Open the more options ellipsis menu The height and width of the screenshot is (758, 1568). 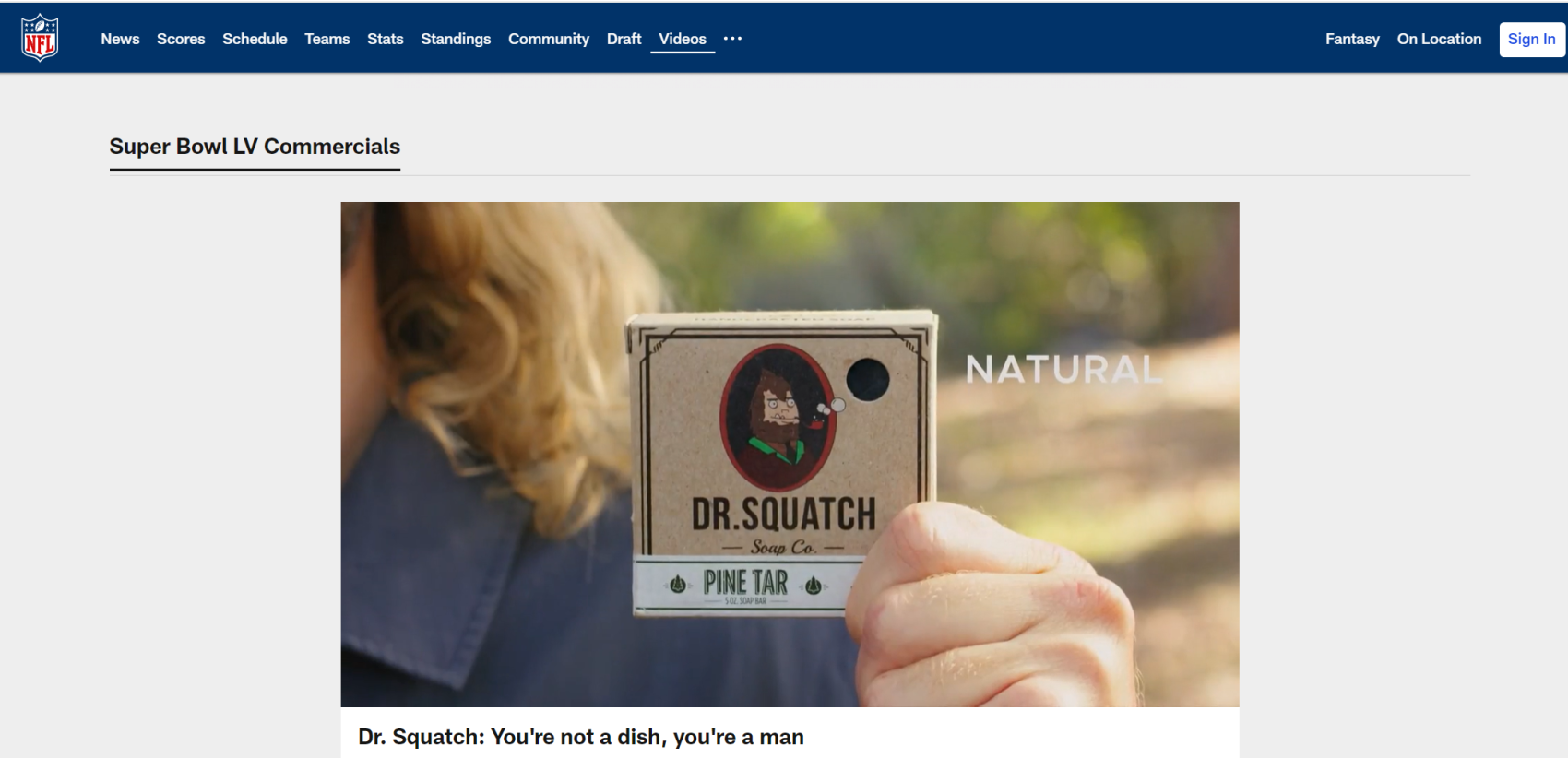tap(732, 39)
